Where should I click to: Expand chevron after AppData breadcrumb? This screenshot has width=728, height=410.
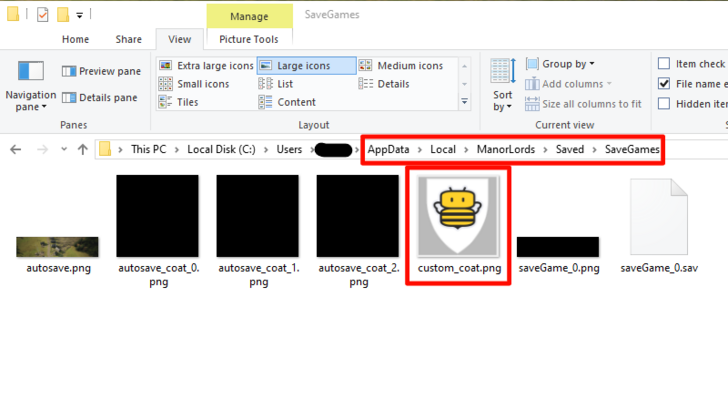[x=420, y=150]
